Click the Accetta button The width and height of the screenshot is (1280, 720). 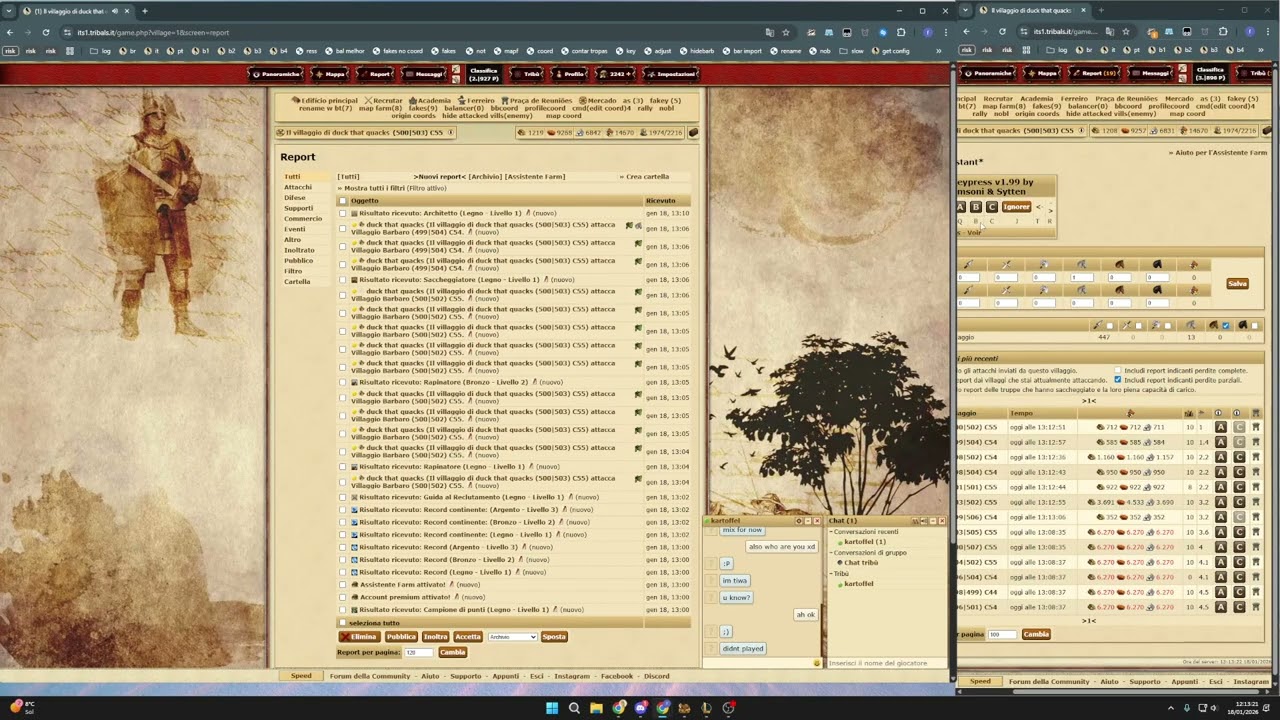468,637
